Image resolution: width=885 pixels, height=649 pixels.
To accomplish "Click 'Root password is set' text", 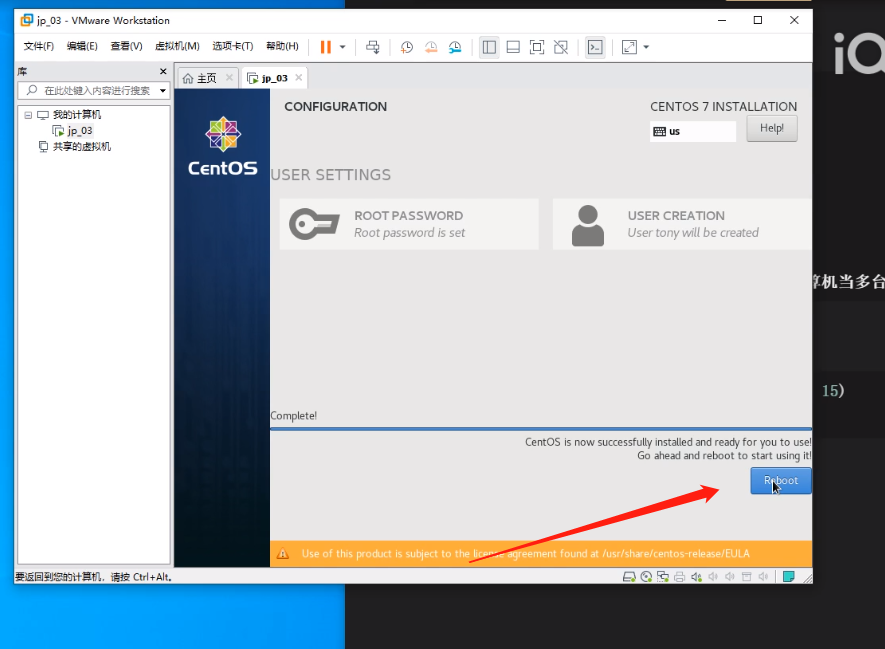I will coord(409,233).
